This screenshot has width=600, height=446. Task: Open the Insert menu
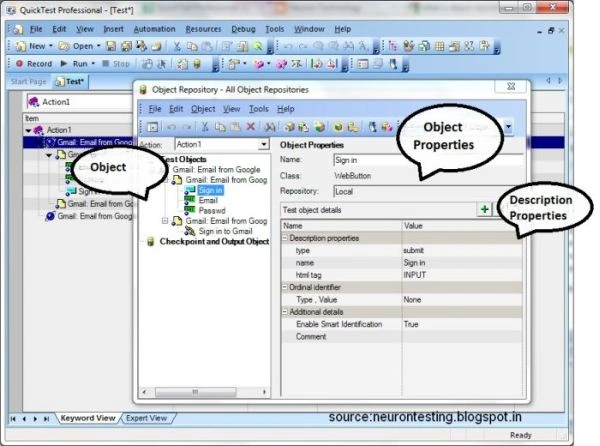pos(113,29)
